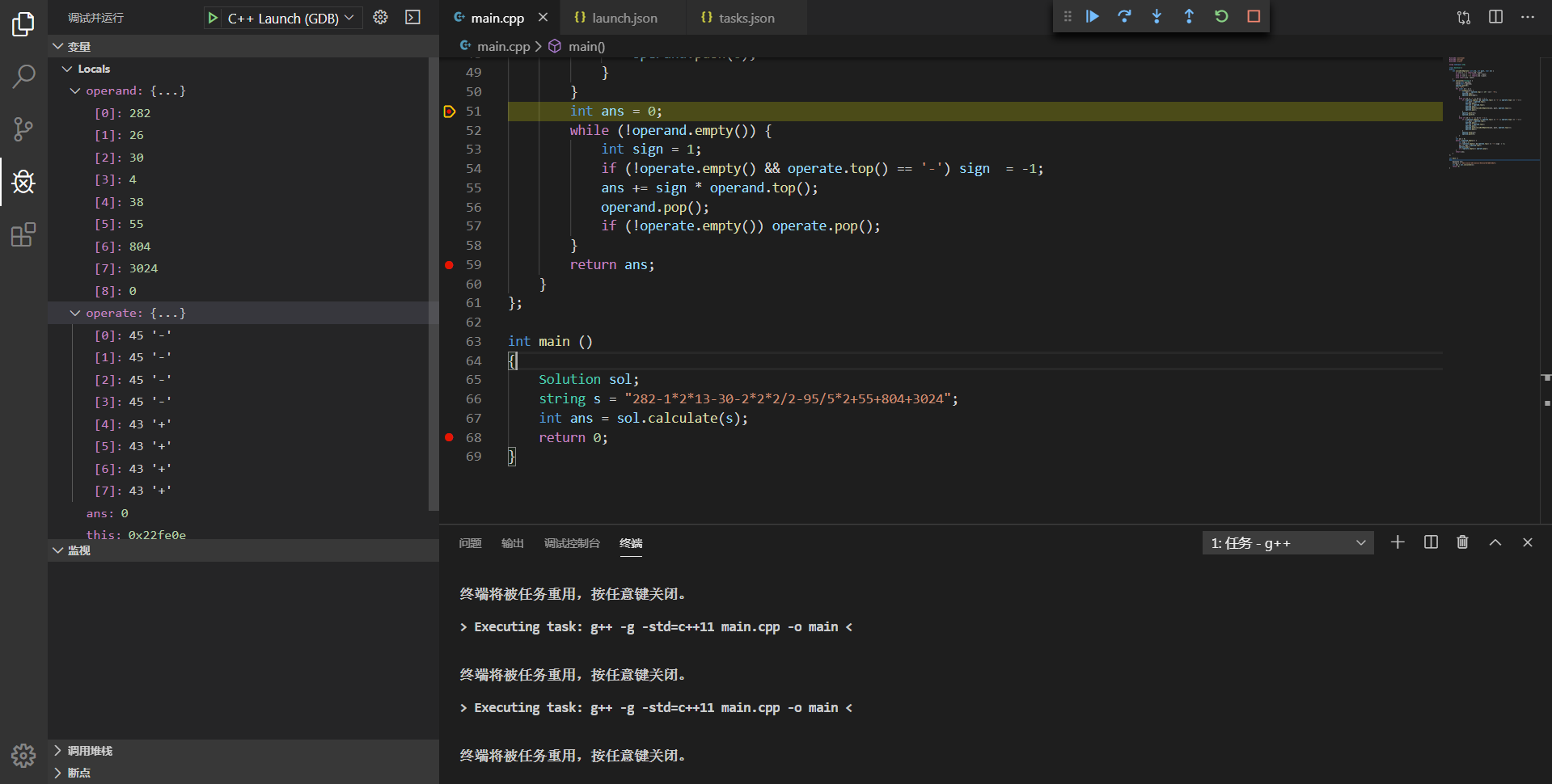This screenshot has height=784, width=1552.
Task: Click the Restart debugging icon
Action: 1221,15
